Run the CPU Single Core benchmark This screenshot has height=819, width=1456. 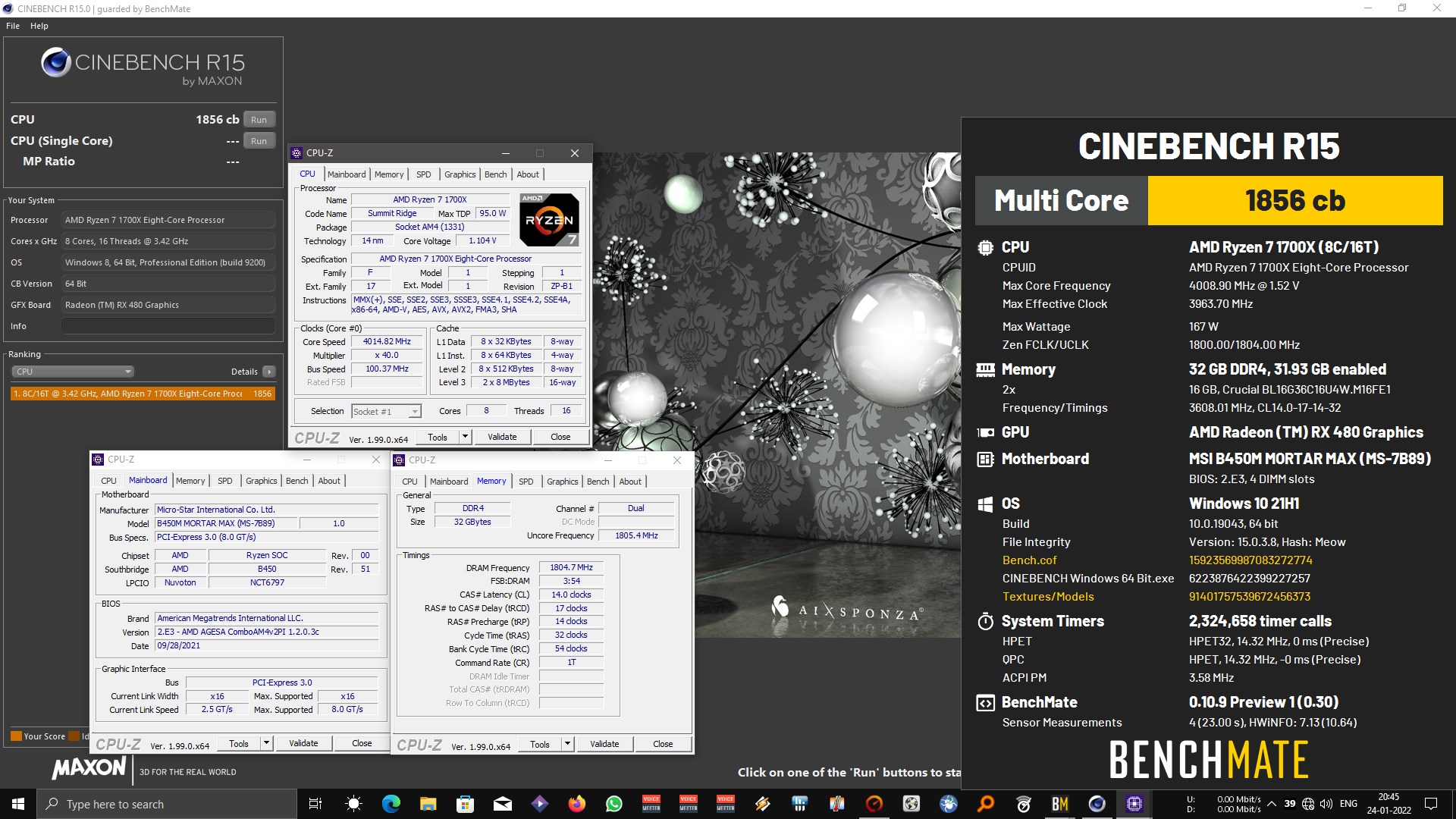pyautogui.click(x=259, y=140)
